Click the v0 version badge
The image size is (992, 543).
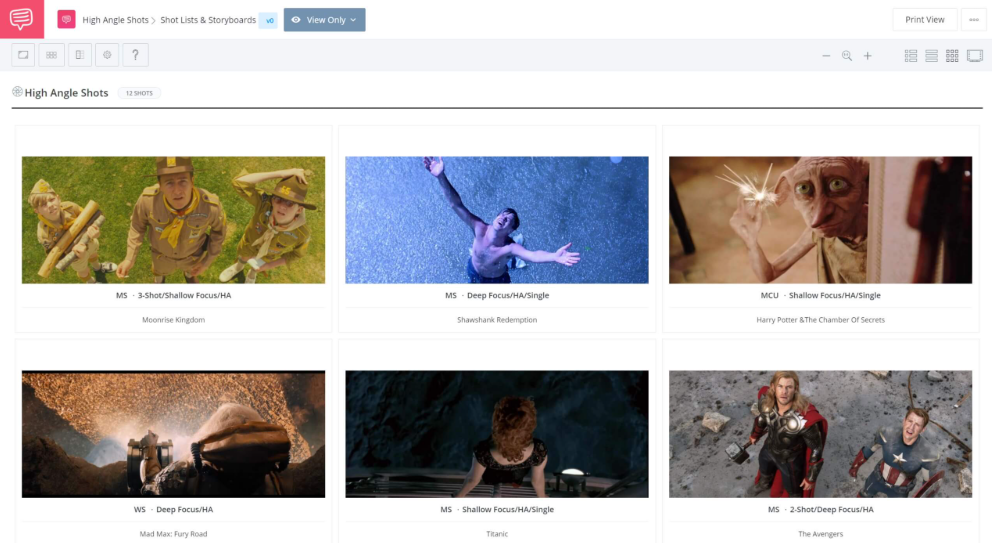pos(270,20)
